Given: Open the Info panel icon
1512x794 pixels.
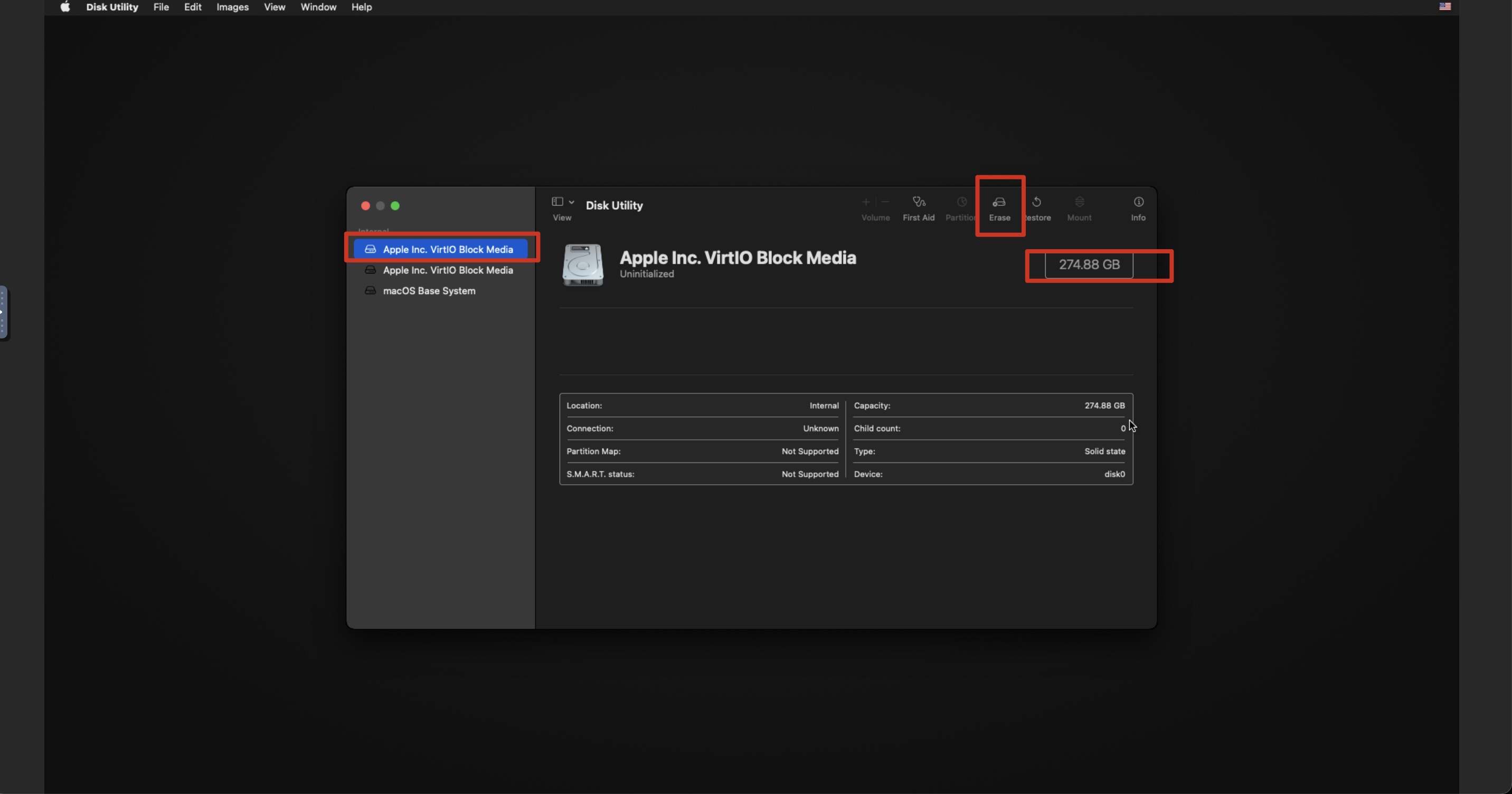Looking at the screenshot, I should [1138, 202].
